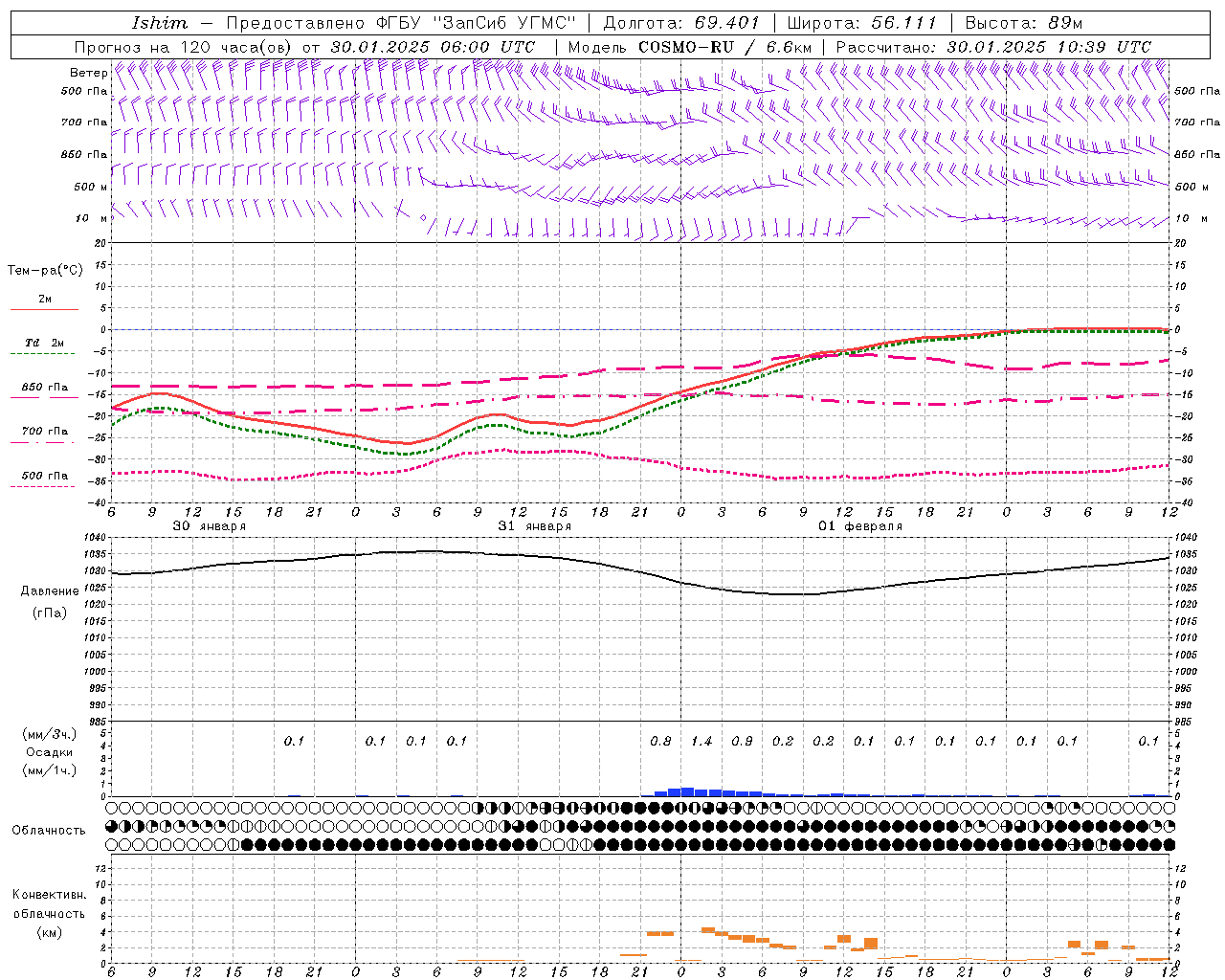Click the '0.9' precipitation value
1225x980 pixels.
point(742,742)
